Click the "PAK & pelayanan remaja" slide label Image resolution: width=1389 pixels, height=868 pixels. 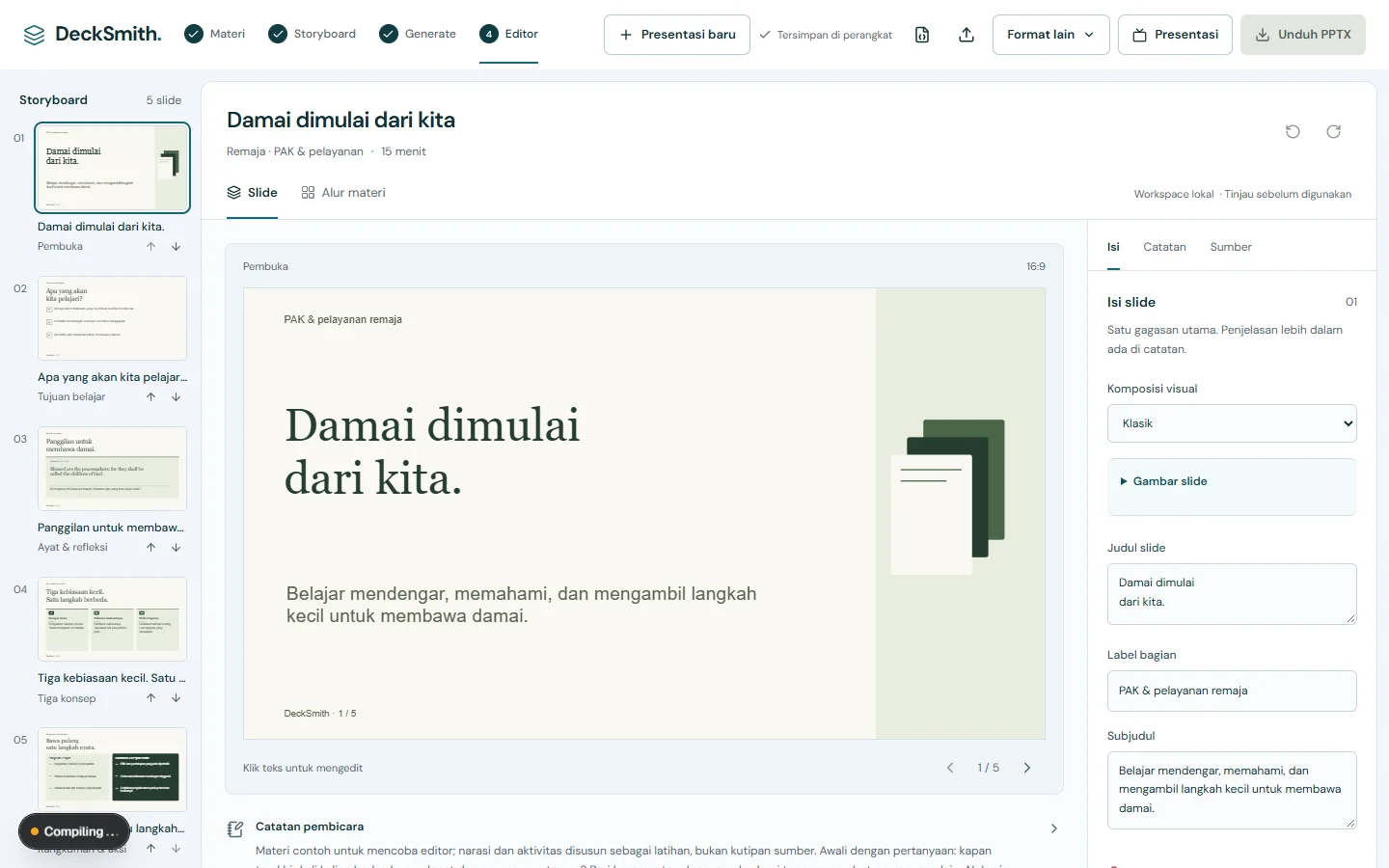click(342, 319)
